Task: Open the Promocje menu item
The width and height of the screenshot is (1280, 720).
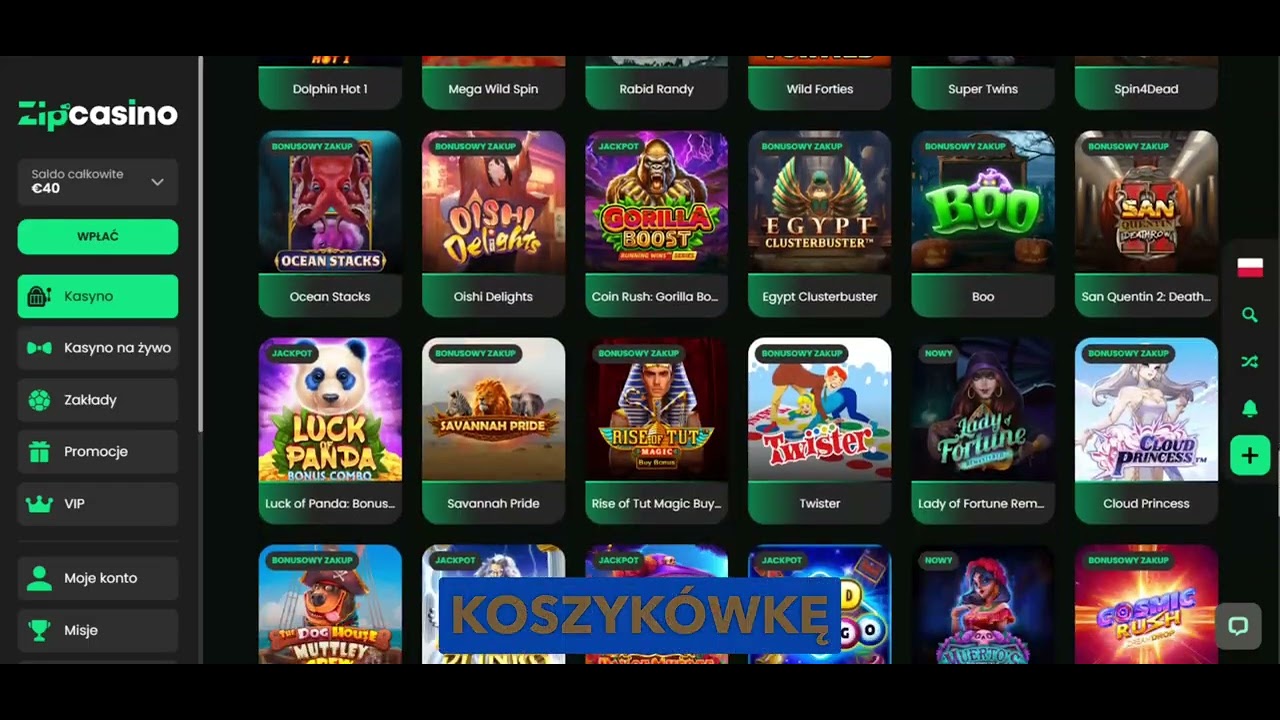Action: pyautogui.click(x=98, y=452)
